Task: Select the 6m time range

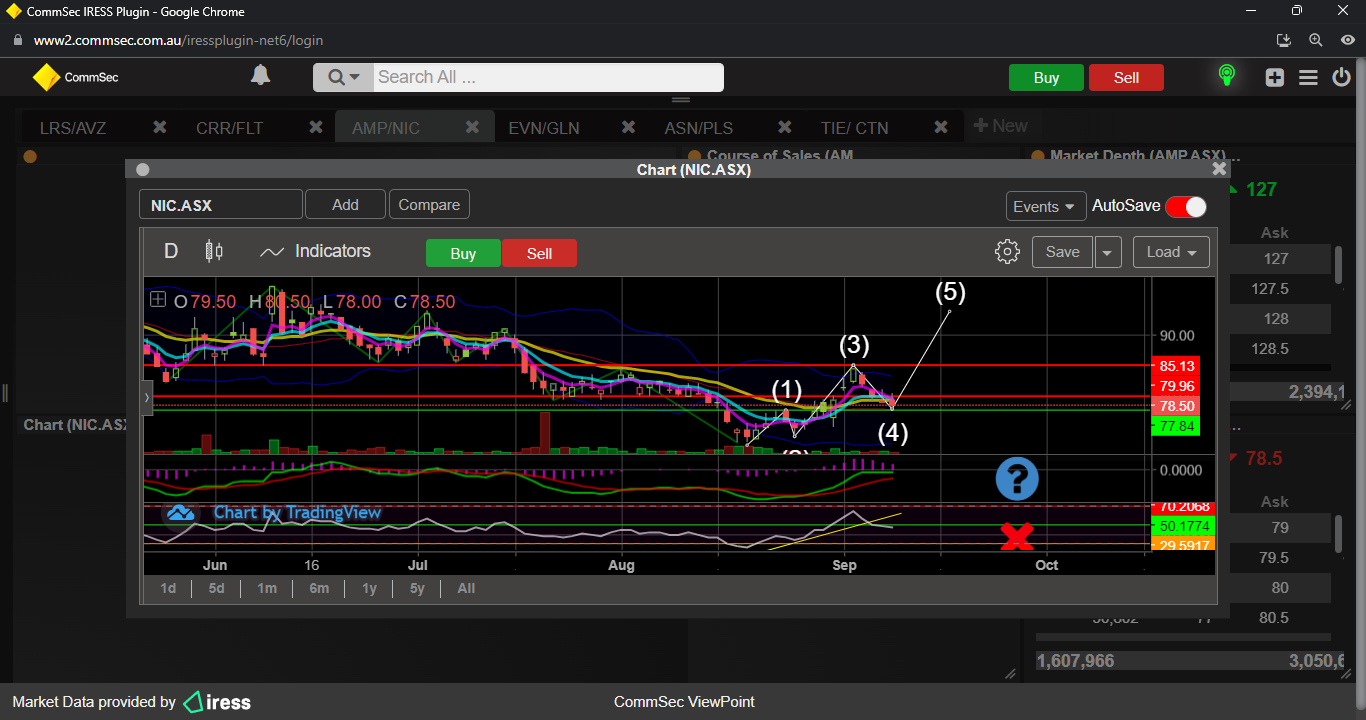Action: point(319,588)
